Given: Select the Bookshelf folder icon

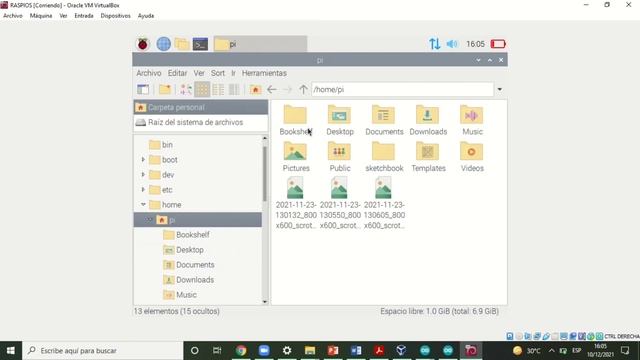Looking at the screenshot, I should 295,115.
